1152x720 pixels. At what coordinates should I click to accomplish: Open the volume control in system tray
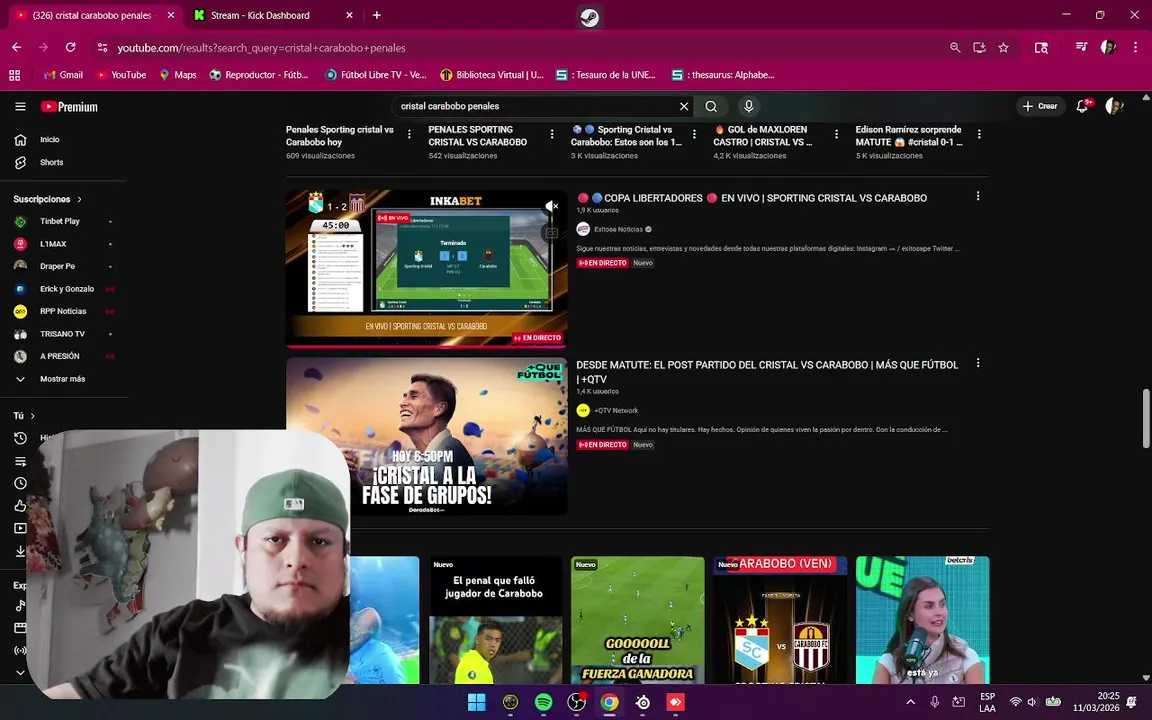(x=1032, y=702)
